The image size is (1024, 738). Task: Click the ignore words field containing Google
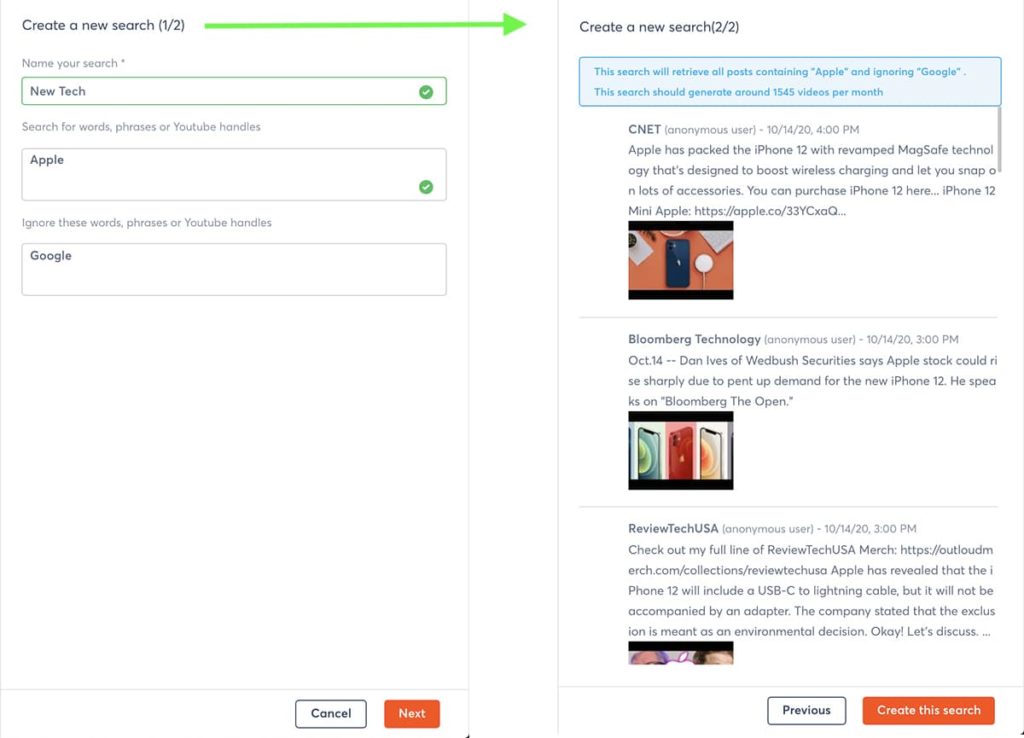(233, 269)
